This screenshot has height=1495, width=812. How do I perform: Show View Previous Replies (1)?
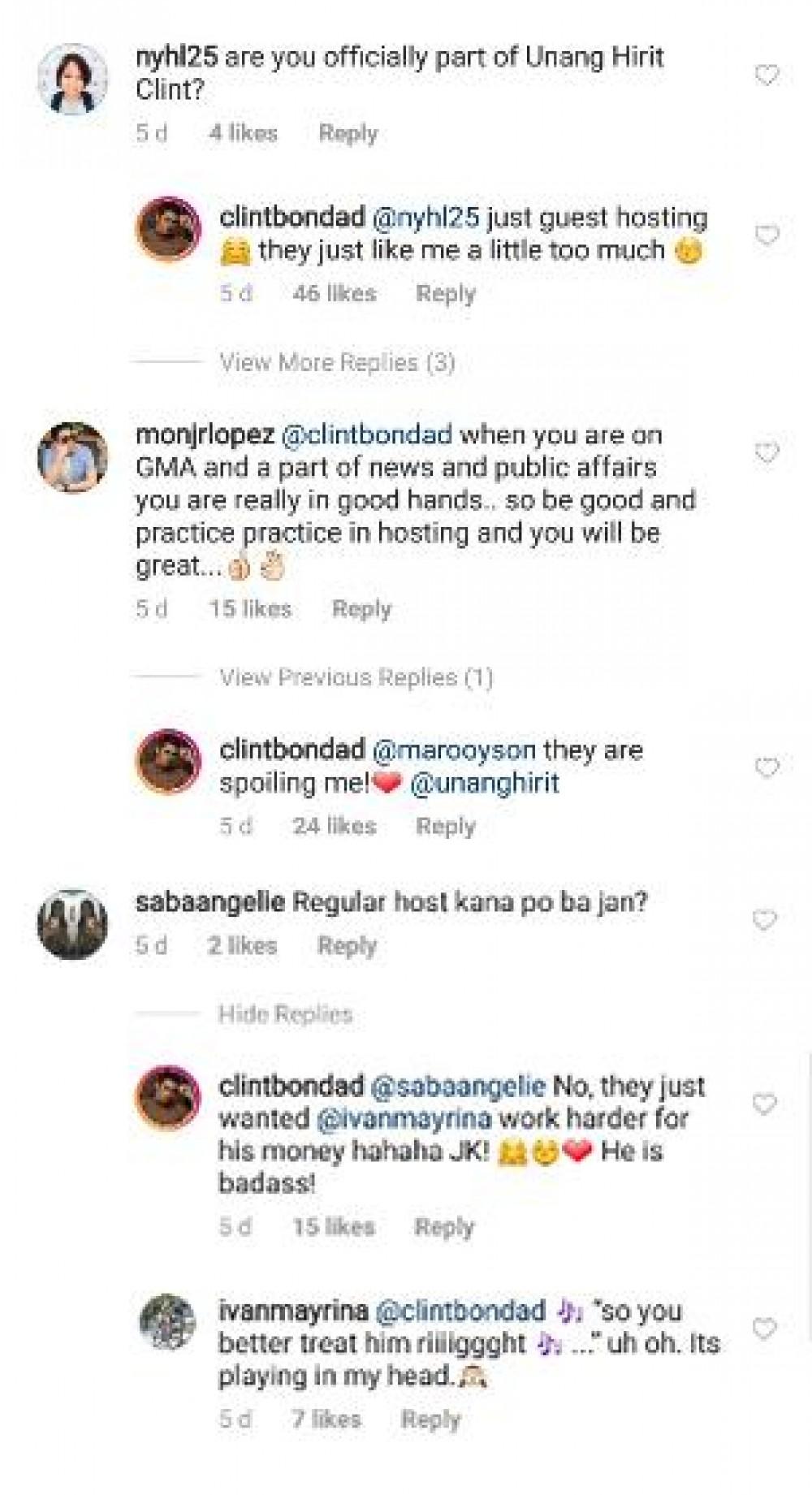tap(356, 677)
